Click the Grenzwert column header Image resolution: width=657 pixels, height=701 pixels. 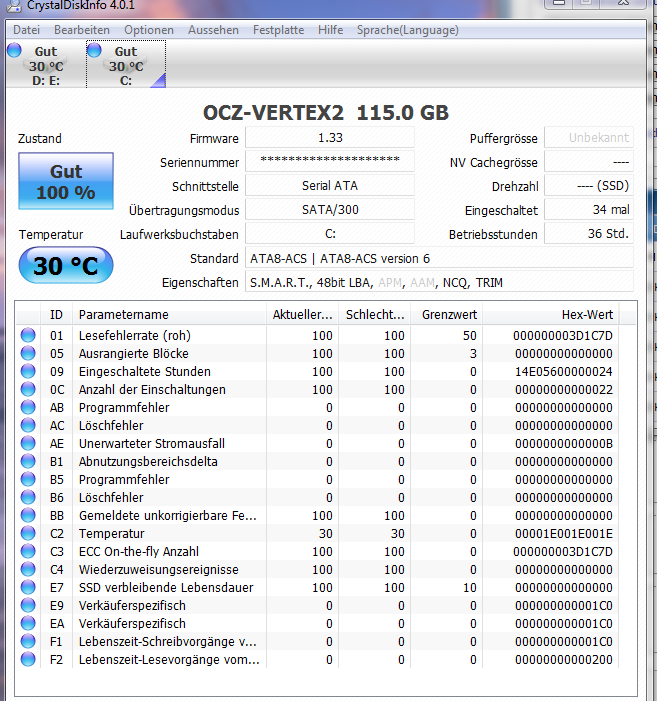click(446, 315)
